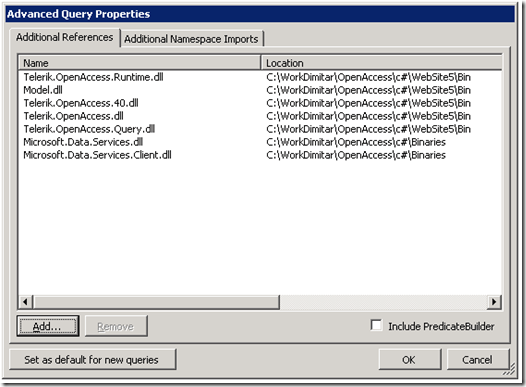Click the location path of Model.dll
This screenshot has width=526, height=387.
pyautogui.click(x=368, y=90)
